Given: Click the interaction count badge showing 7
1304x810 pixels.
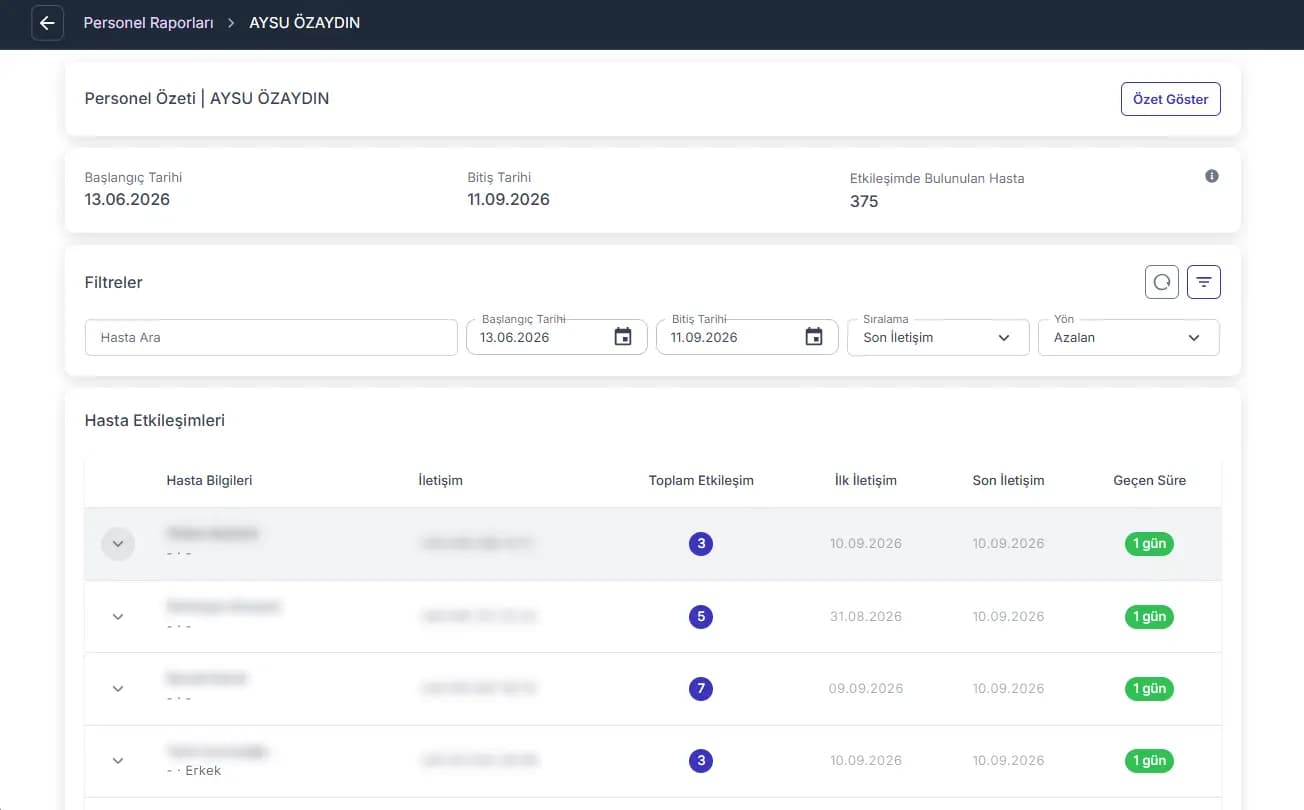Looking at the screenshot, I should coord(701,689).
